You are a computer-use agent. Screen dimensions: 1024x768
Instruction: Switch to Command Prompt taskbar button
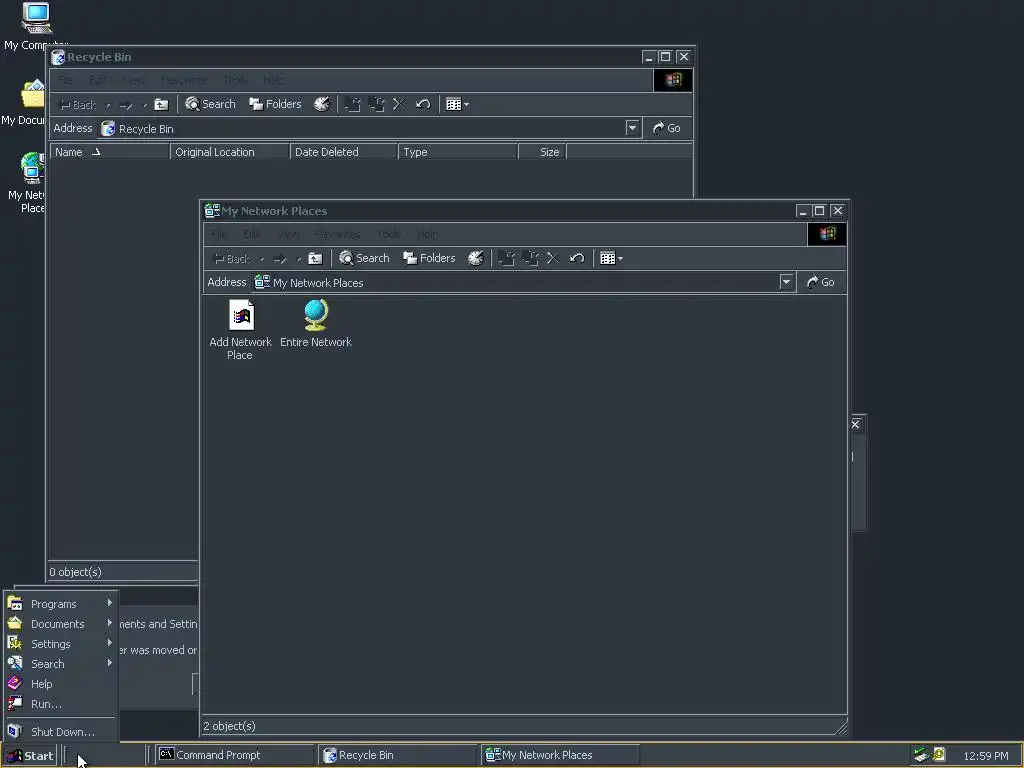click(x=234, y=755)
